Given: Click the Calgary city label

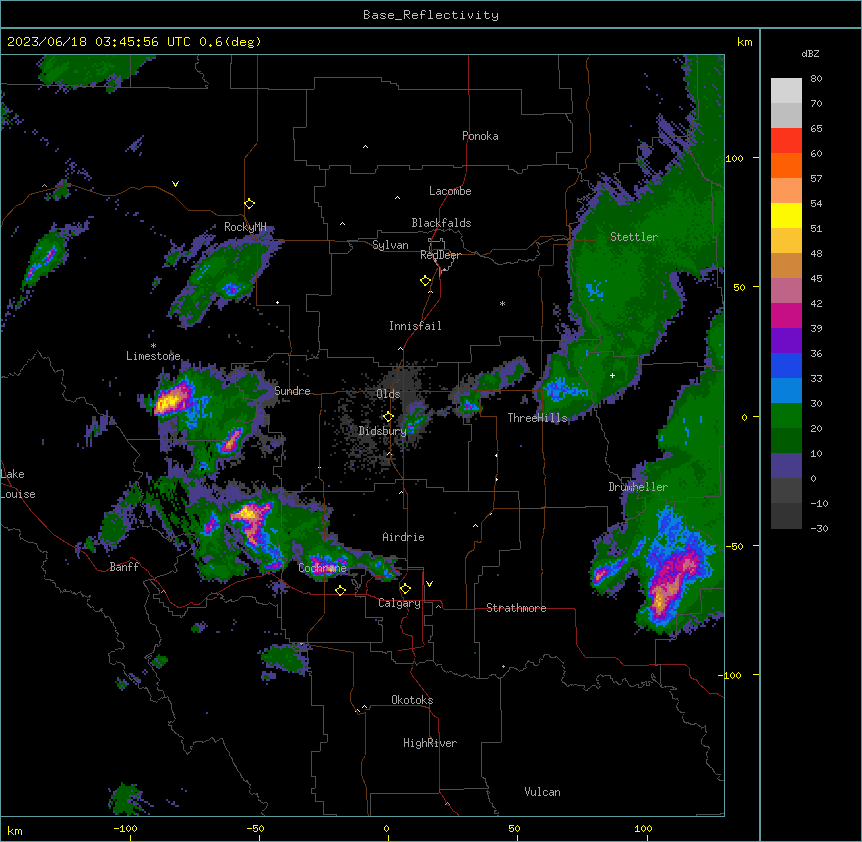Looking at the screenshot, I should click(x=399, y=603).
